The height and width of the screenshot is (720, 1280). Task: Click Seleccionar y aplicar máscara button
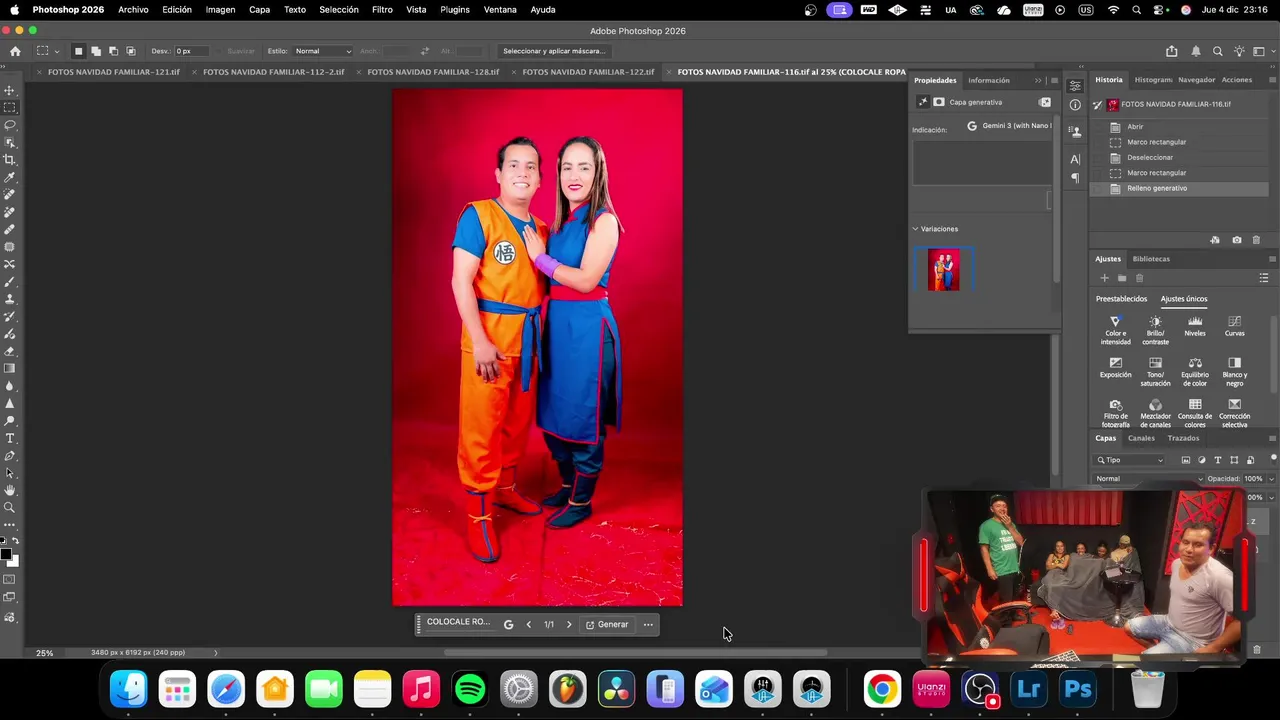point(554,51)
